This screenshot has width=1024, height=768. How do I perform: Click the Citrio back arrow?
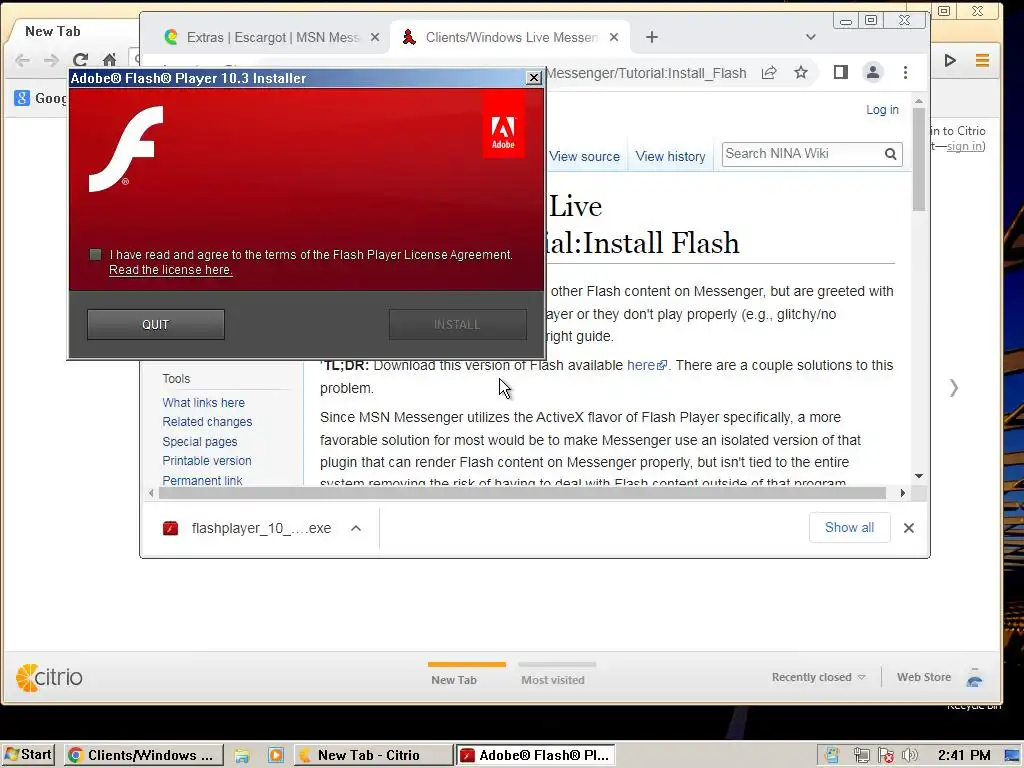pyautogui.click(x=22, y=61)
